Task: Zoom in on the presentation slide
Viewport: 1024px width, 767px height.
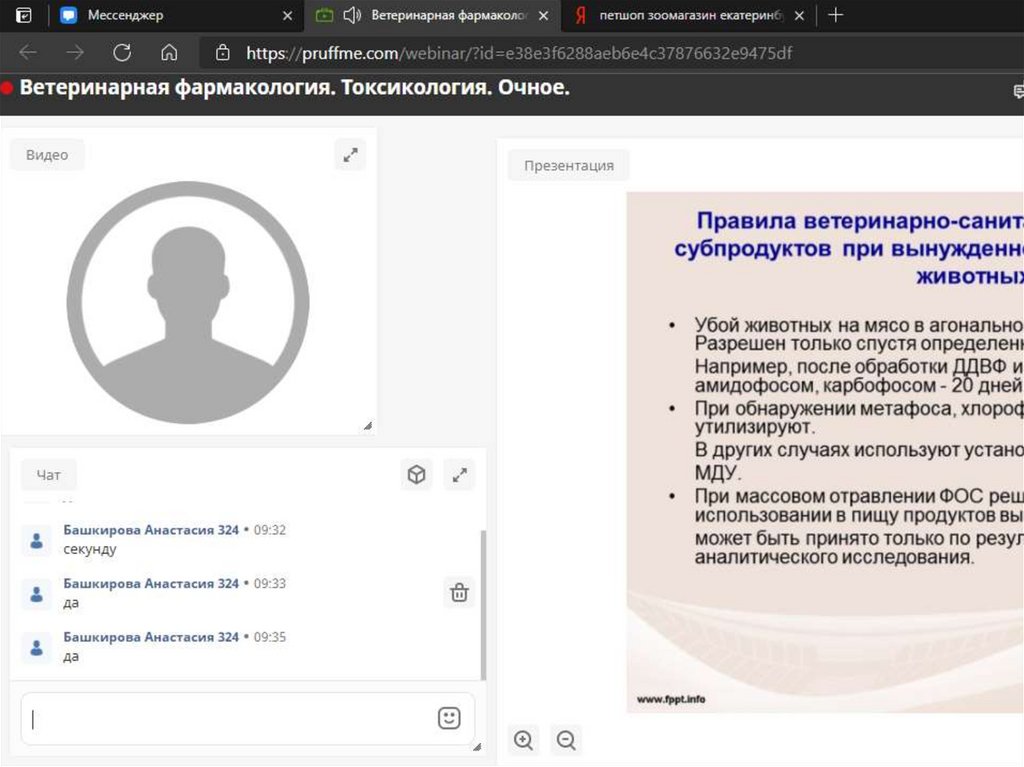Action: click(523, 740)
